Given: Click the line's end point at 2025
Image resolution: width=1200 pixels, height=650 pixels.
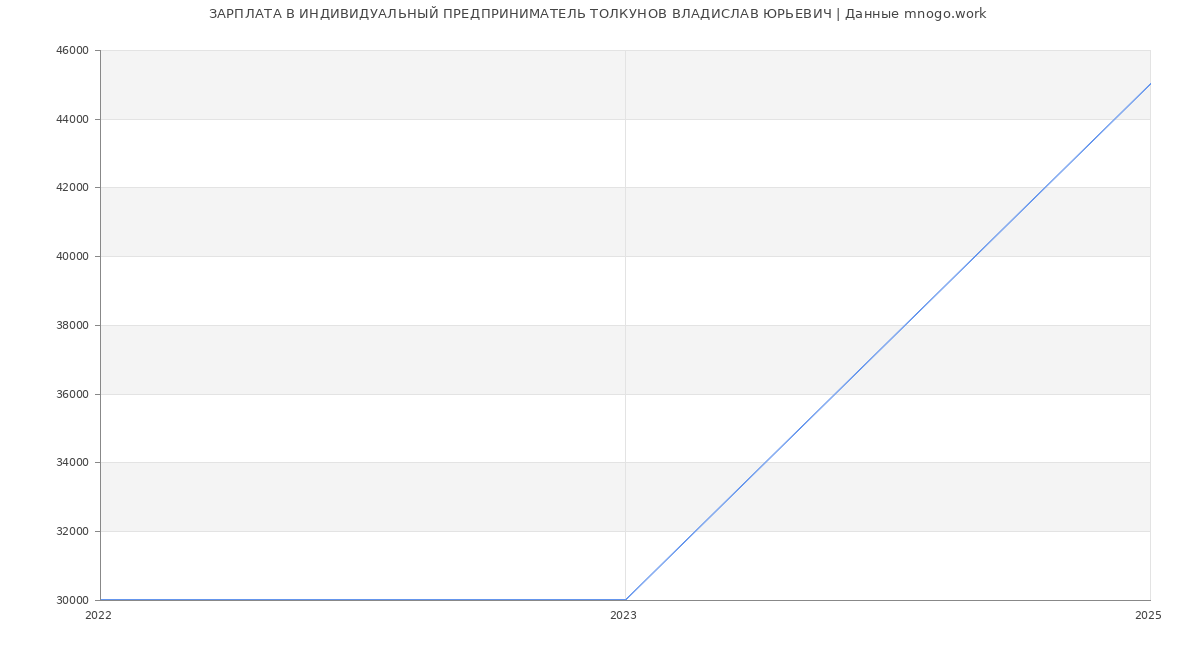Looking at the screenshot, I should (1150, 84).
